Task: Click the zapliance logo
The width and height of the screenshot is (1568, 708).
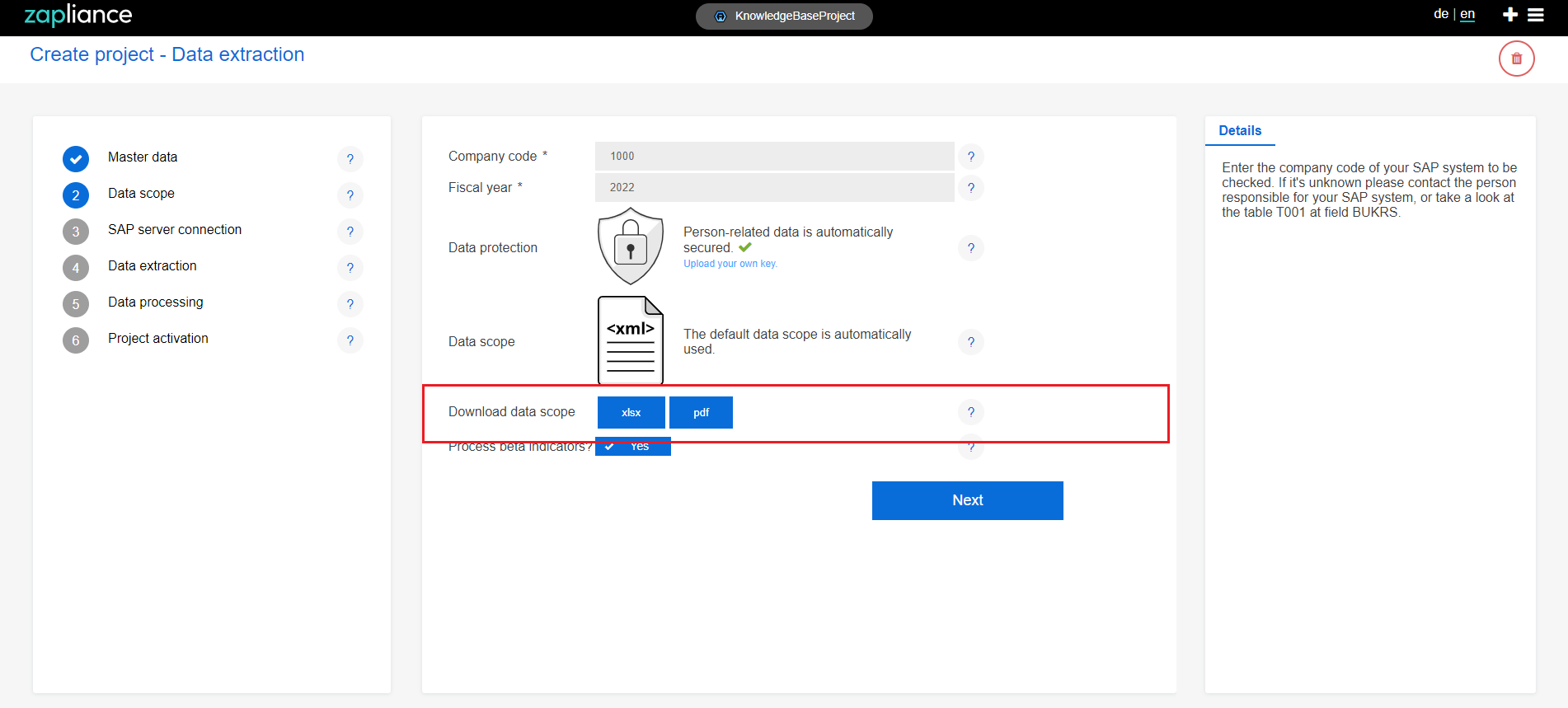Action: pyautogui.click(x=78, y=15)
